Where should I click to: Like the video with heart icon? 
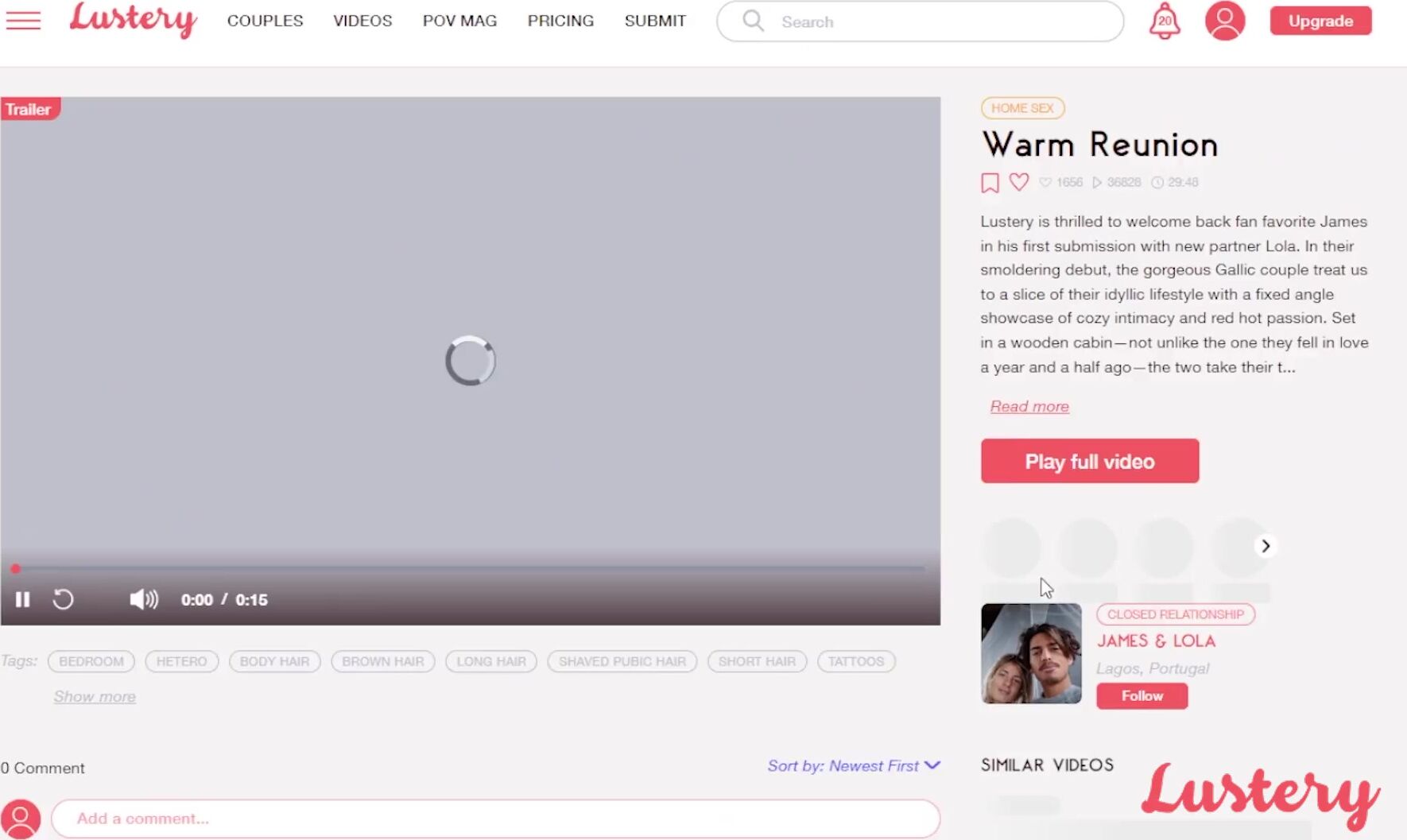tap(1018, 182)
